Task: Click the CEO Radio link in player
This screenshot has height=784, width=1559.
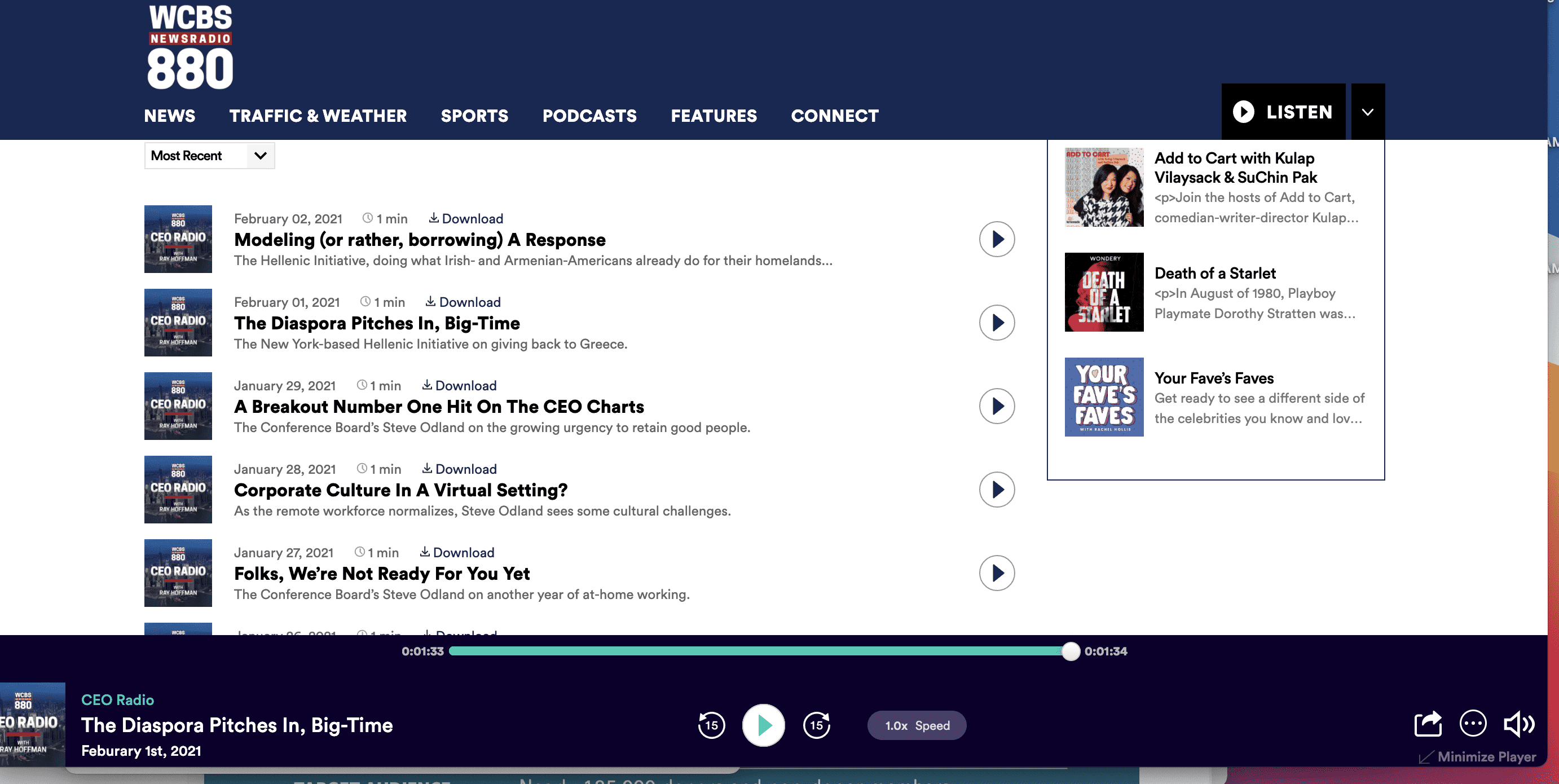Action: coord(117,700)
